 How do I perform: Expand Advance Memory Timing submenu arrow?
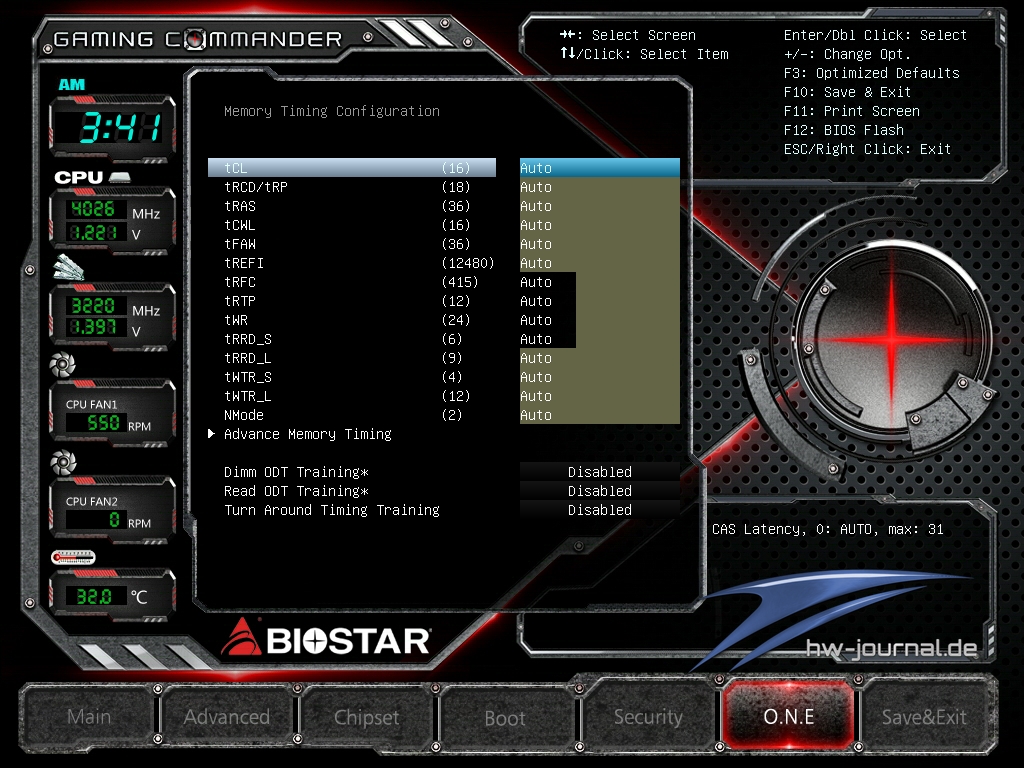coord(212,434)
